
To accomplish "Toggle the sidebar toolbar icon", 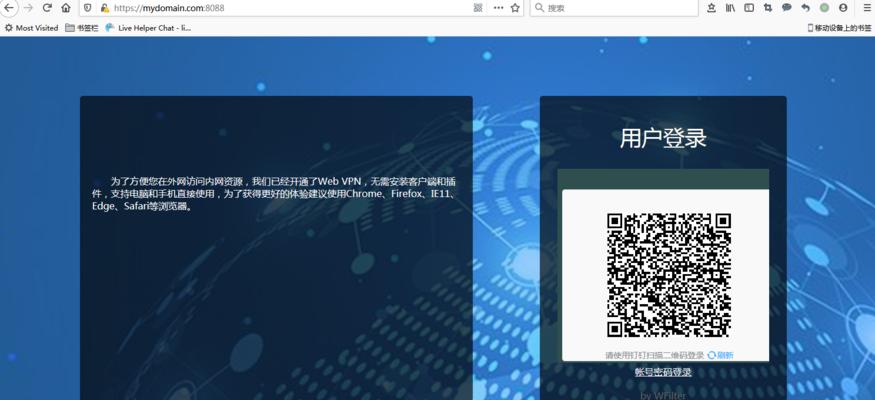I will point(749,8).
